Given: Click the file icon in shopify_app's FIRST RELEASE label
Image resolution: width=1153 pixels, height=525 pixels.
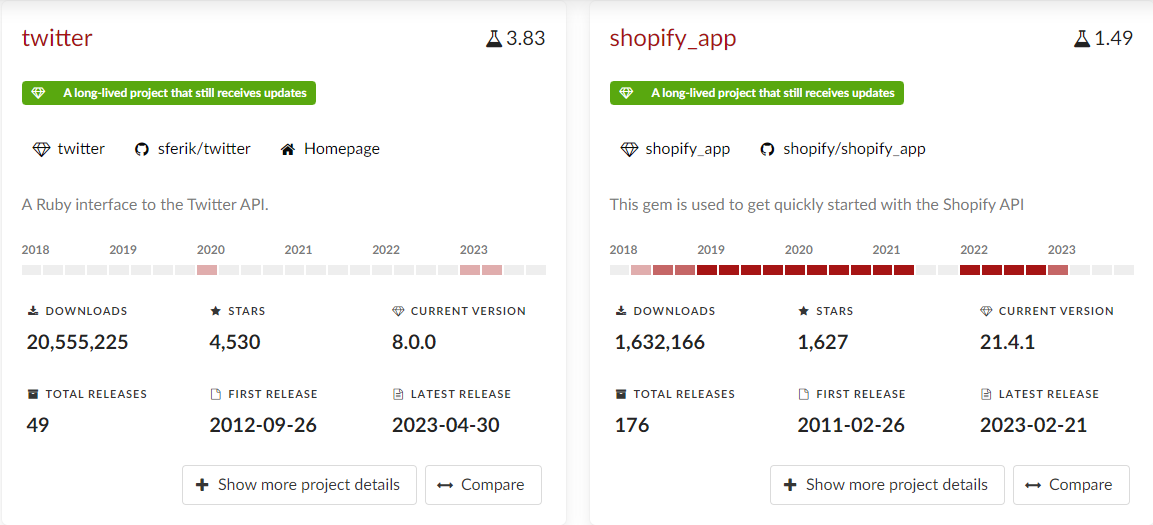Looking at the screenshot, I should pyautogui.click(x=804, y=394).
